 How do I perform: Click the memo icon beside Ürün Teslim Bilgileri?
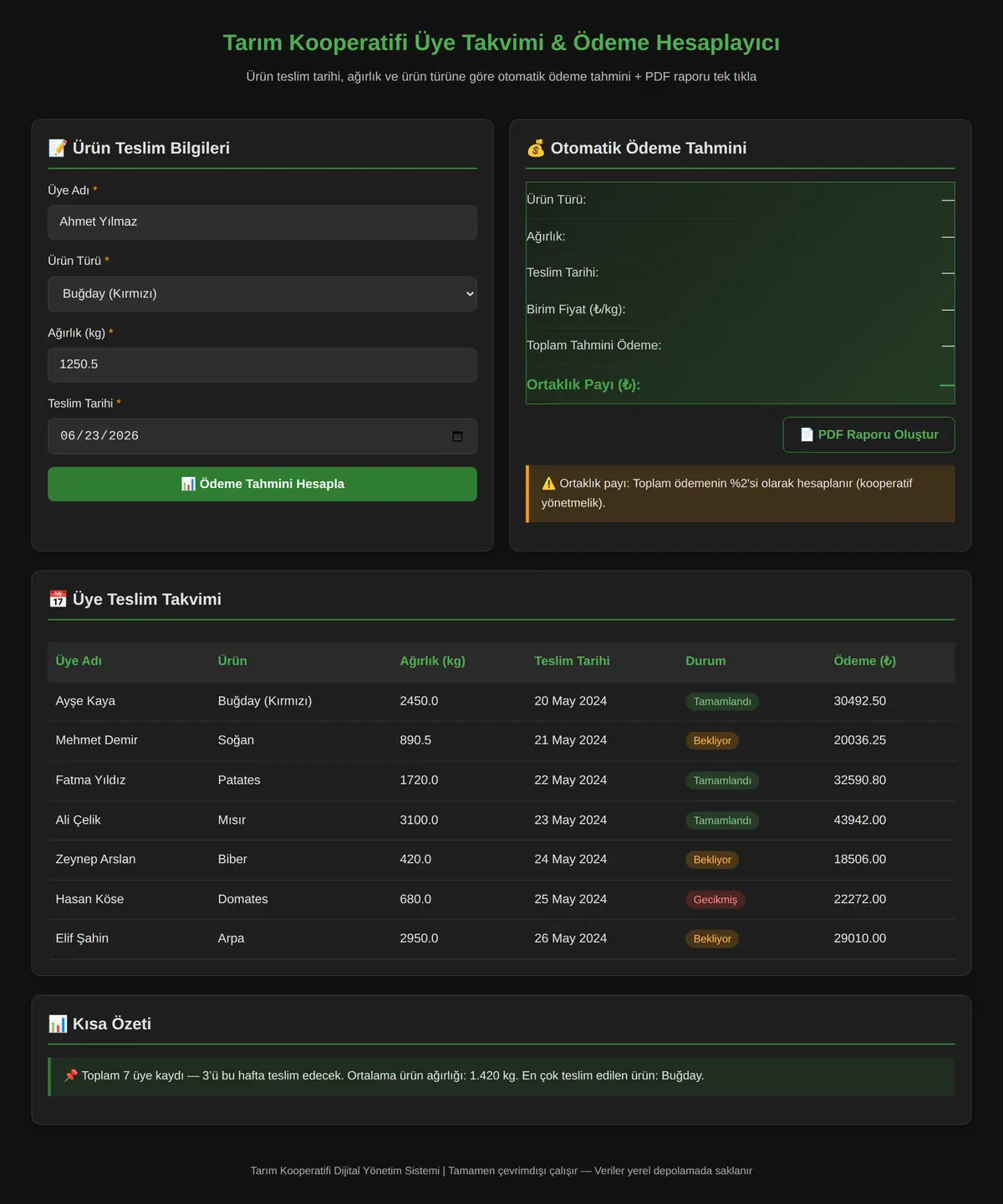click(x=58, y=148)
